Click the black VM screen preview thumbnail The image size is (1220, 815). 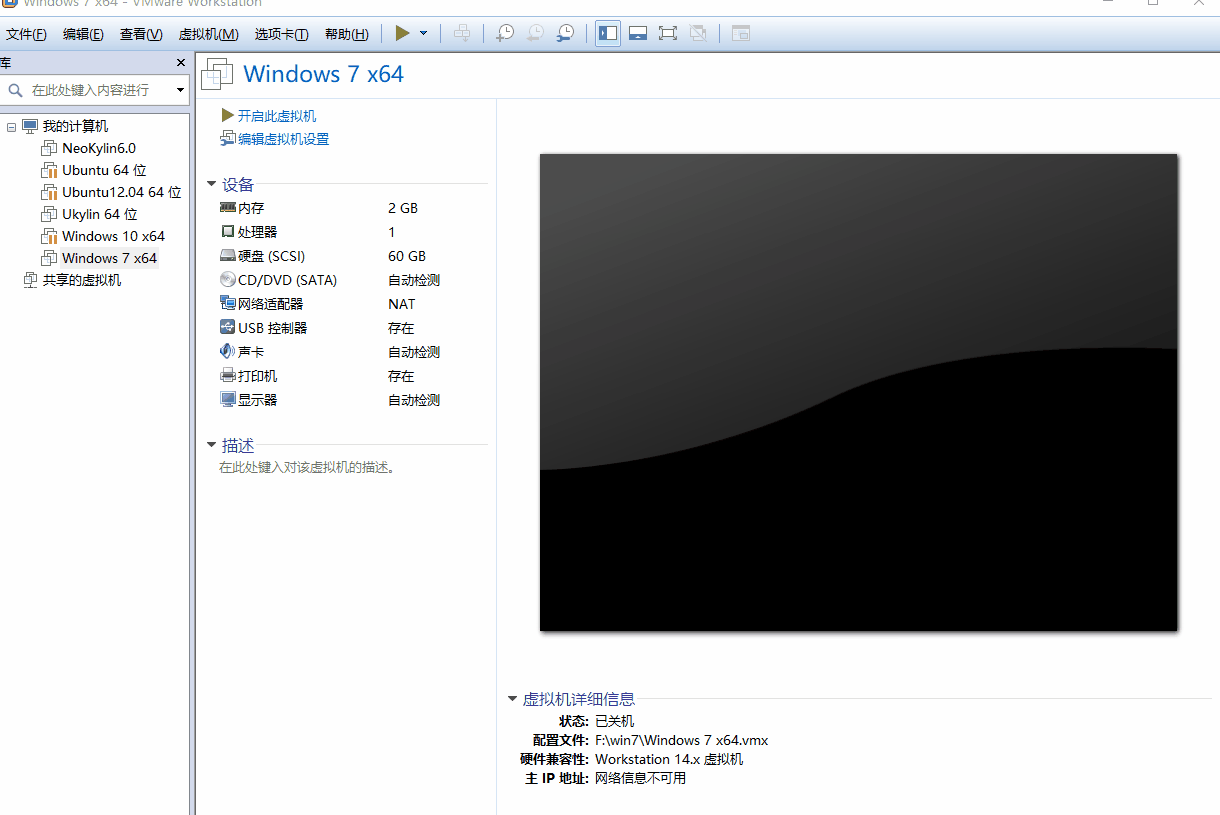858,392
